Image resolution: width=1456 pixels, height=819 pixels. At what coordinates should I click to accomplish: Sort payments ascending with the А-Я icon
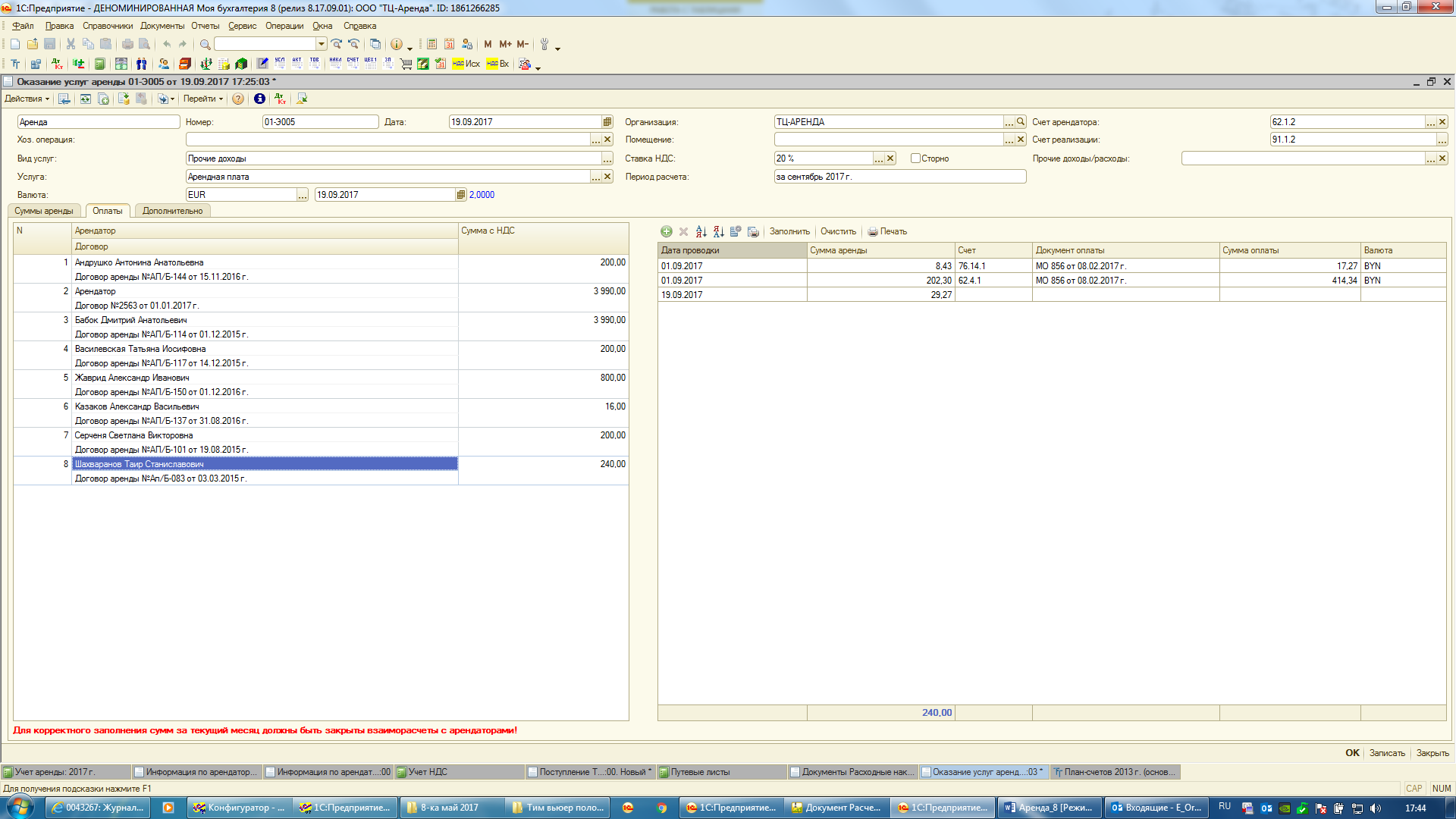(701, 231)
